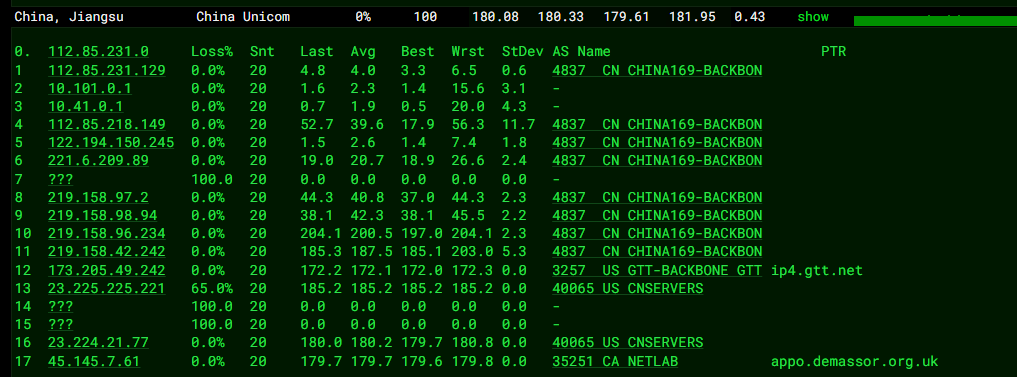Select the 'China Unicom' provider text
Screen dimensions: 1017x377
point(243,17)
